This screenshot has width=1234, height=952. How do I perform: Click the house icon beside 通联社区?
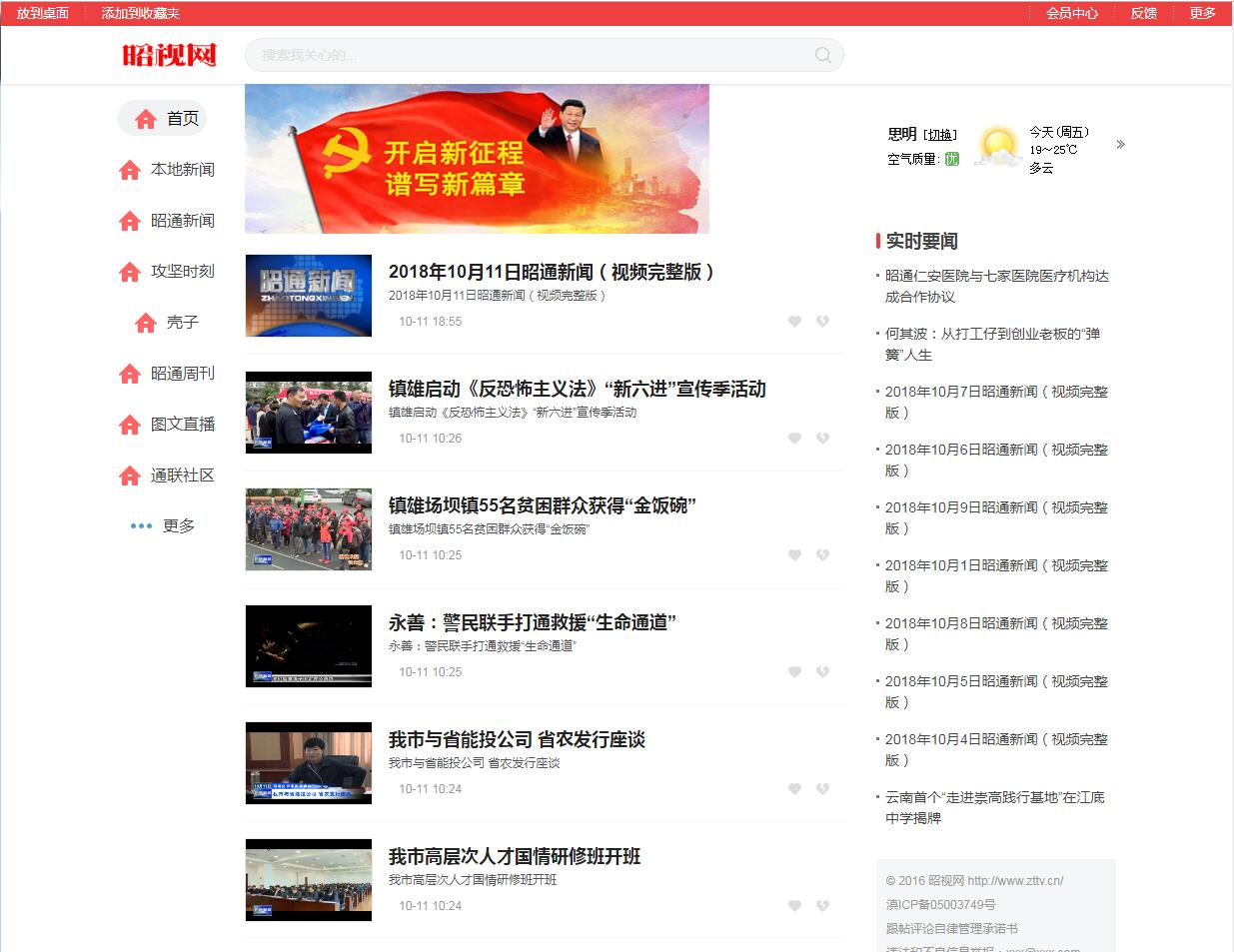[130, 476]
